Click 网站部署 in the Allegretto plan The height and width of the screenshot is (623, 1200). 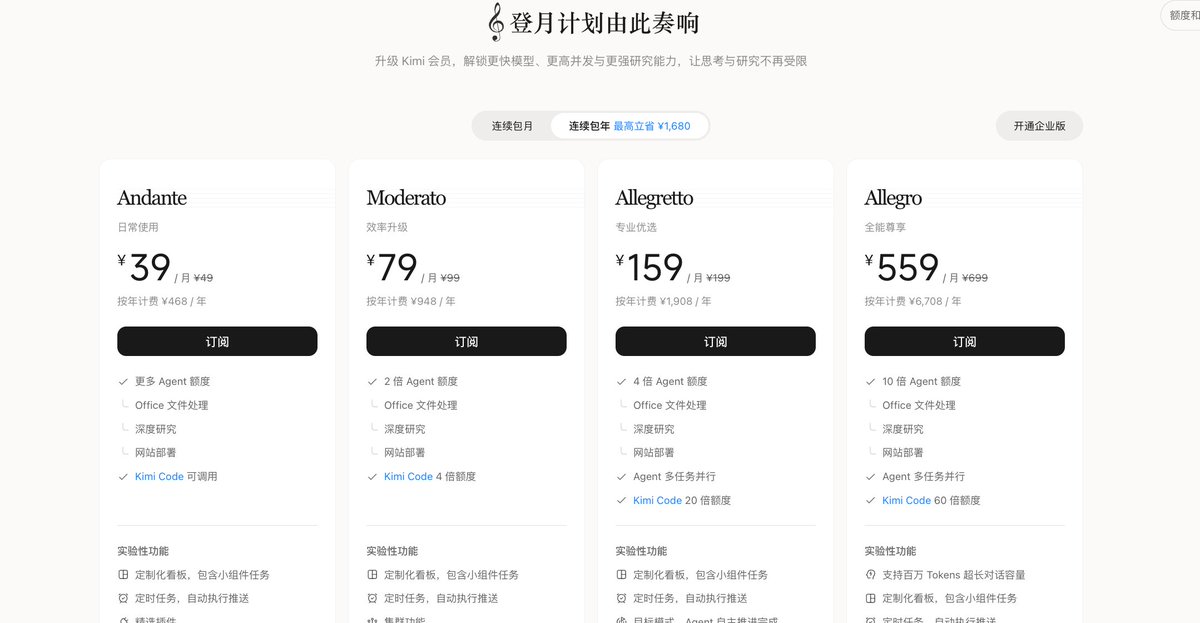tap(654, 453)
